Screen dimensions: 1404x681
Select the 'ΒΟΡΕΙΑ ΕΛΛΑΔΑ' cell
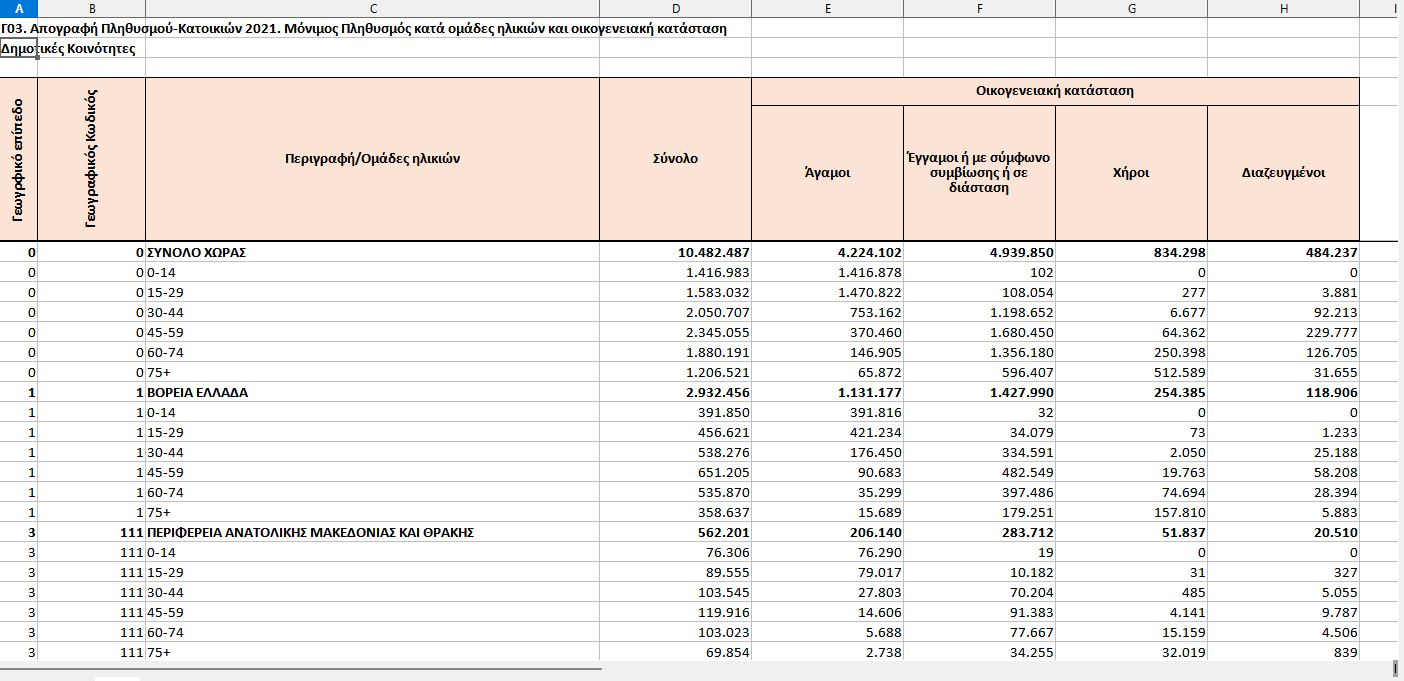(x=372, y=393)
